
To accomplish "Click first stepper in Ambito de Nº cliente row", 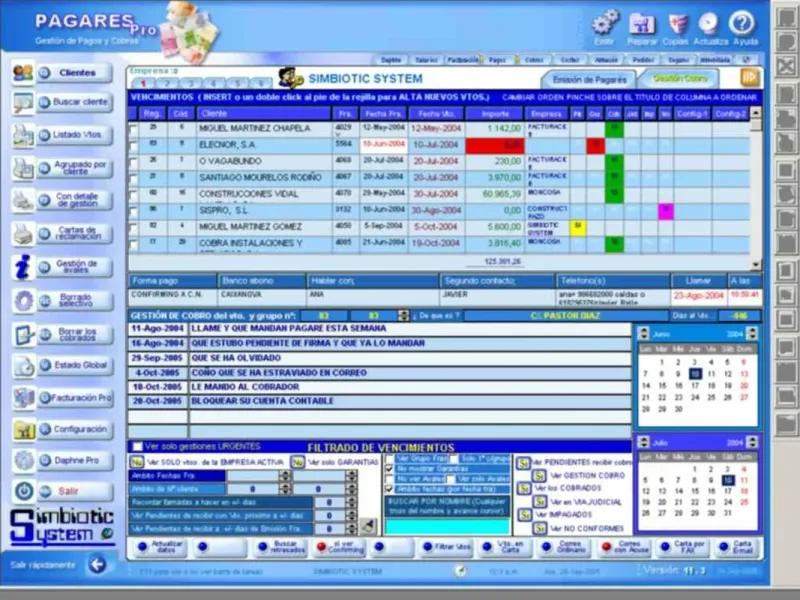I will tap(285, 489).
